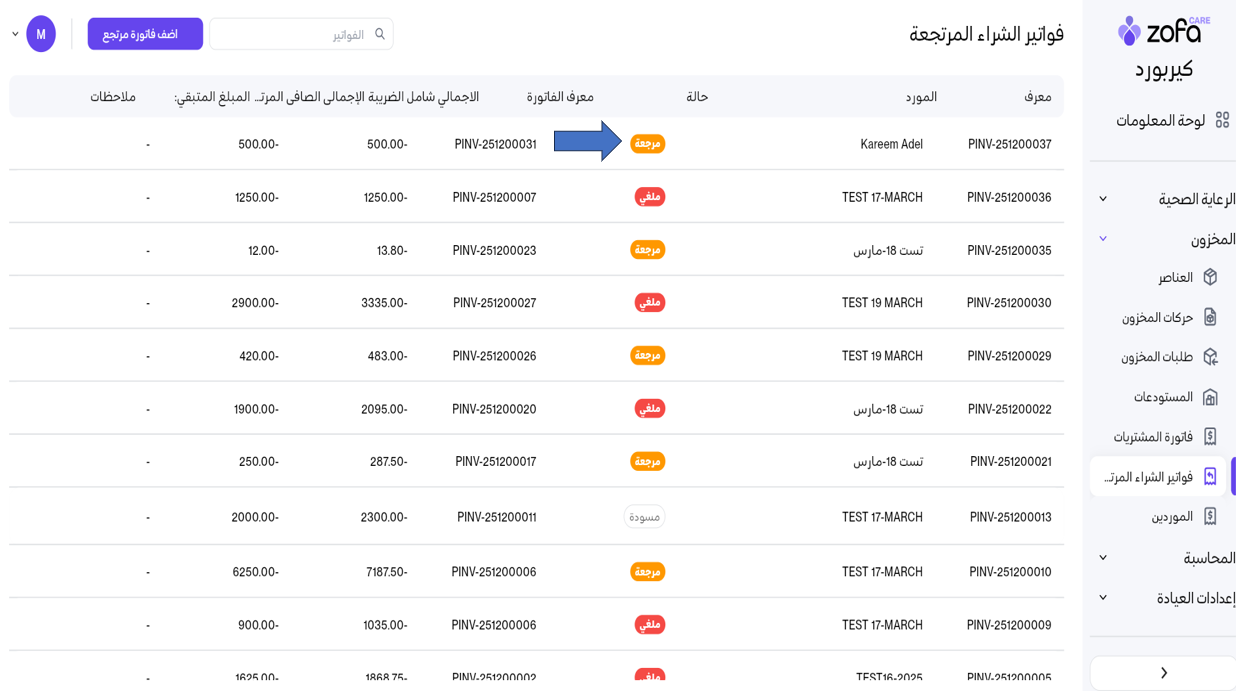Click the invoices search input field
This screenshot has height=691, width=1236.
[x=295, y=34]
